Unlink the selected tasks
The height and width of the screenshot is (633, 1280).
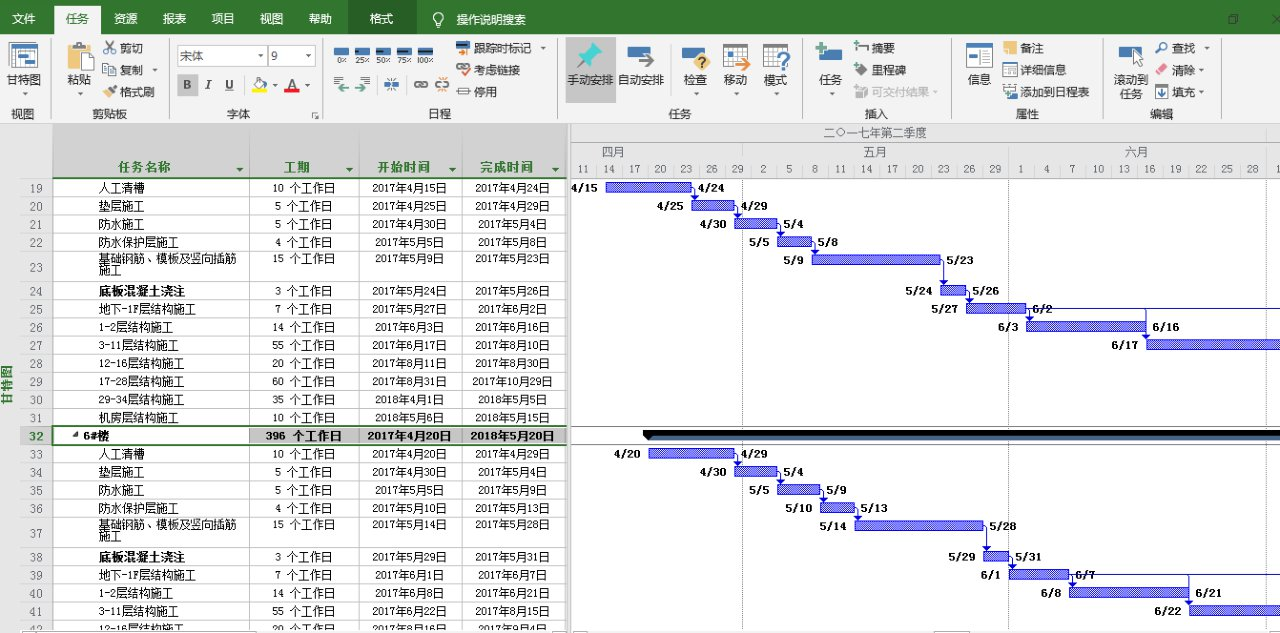[x=442, y=86]
